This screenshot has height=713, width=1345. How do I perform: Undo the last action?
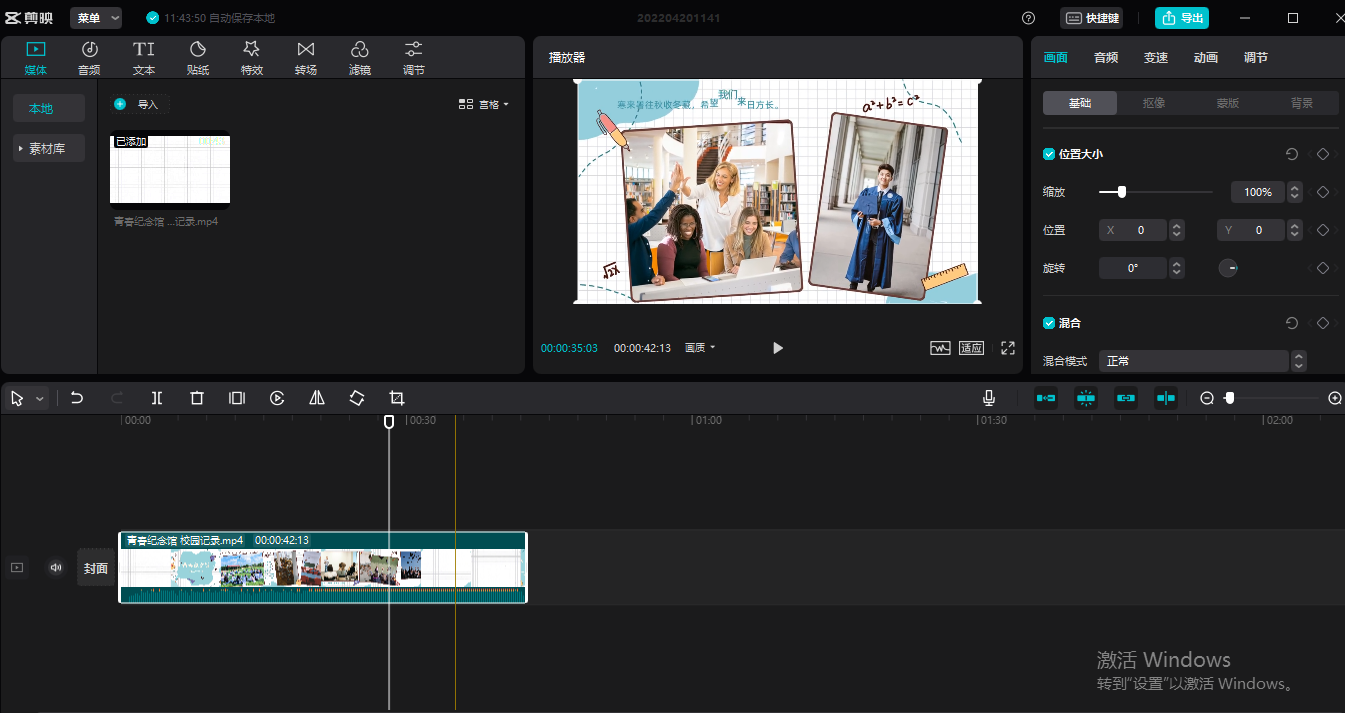pos(77,398)
